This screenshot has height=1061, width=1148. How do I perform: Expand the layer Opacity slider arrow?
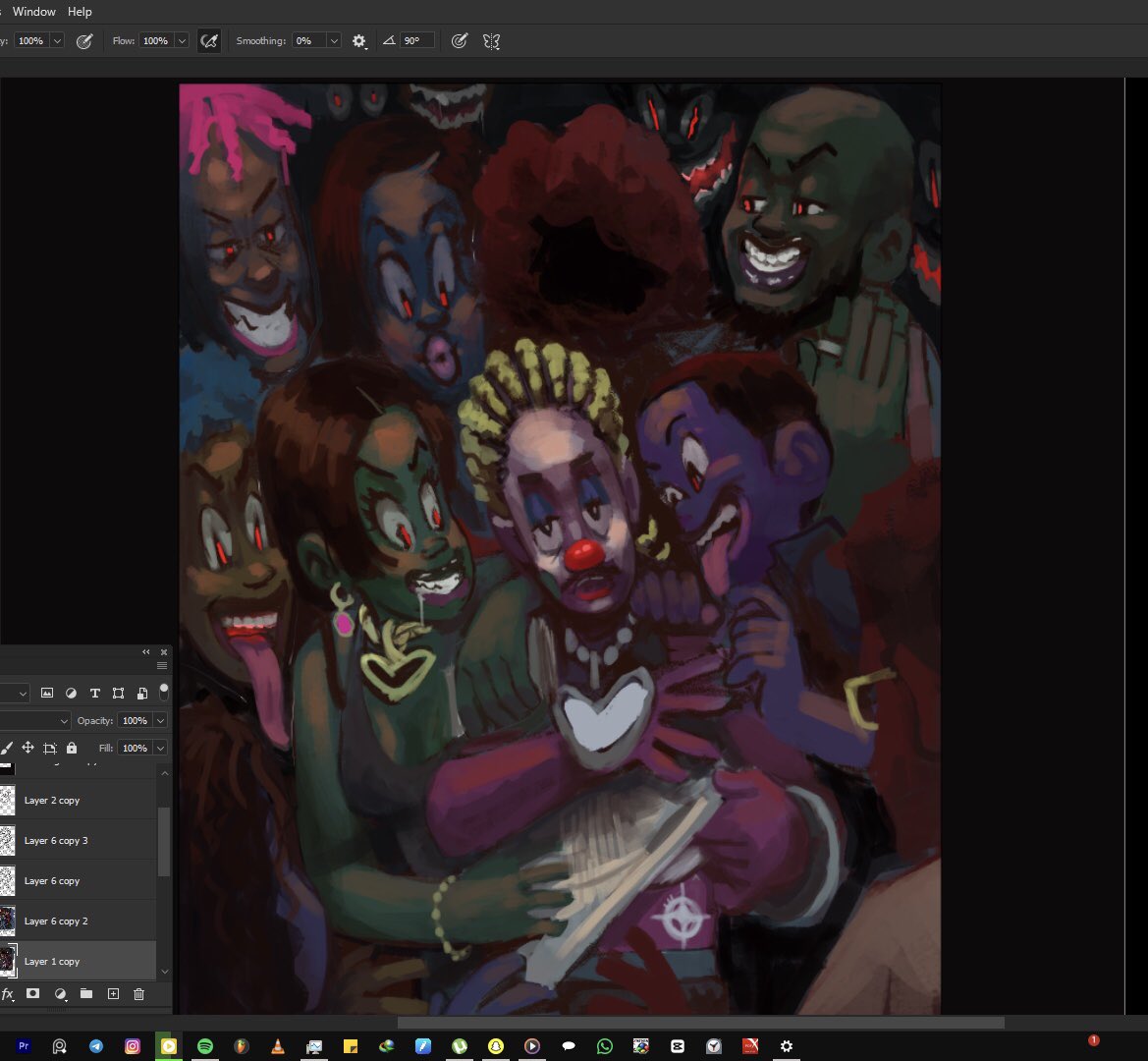coord(160,720)
